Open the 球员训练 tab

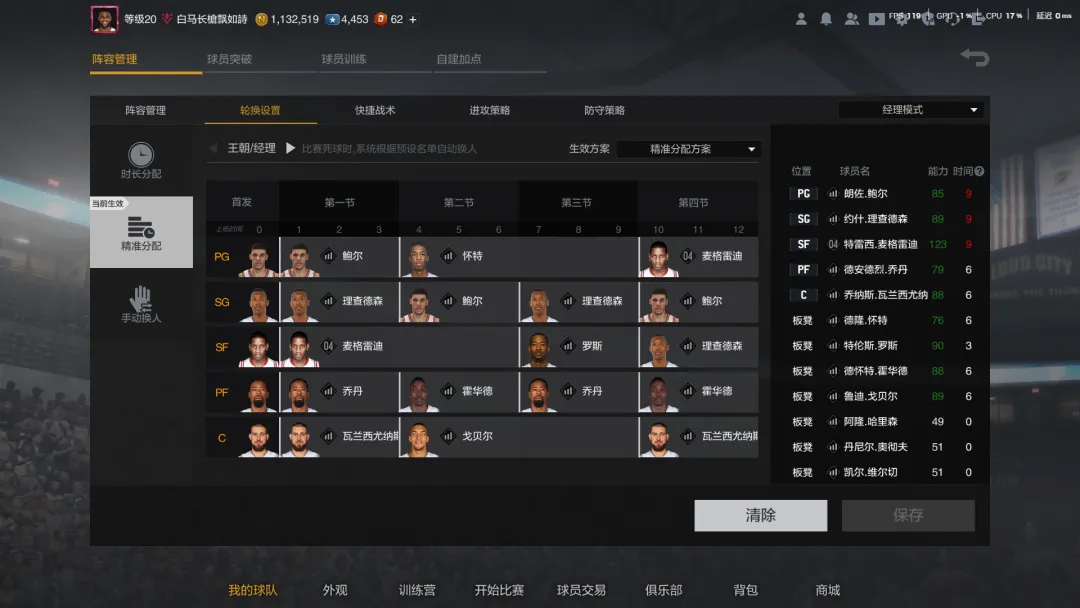click(344, 59)
